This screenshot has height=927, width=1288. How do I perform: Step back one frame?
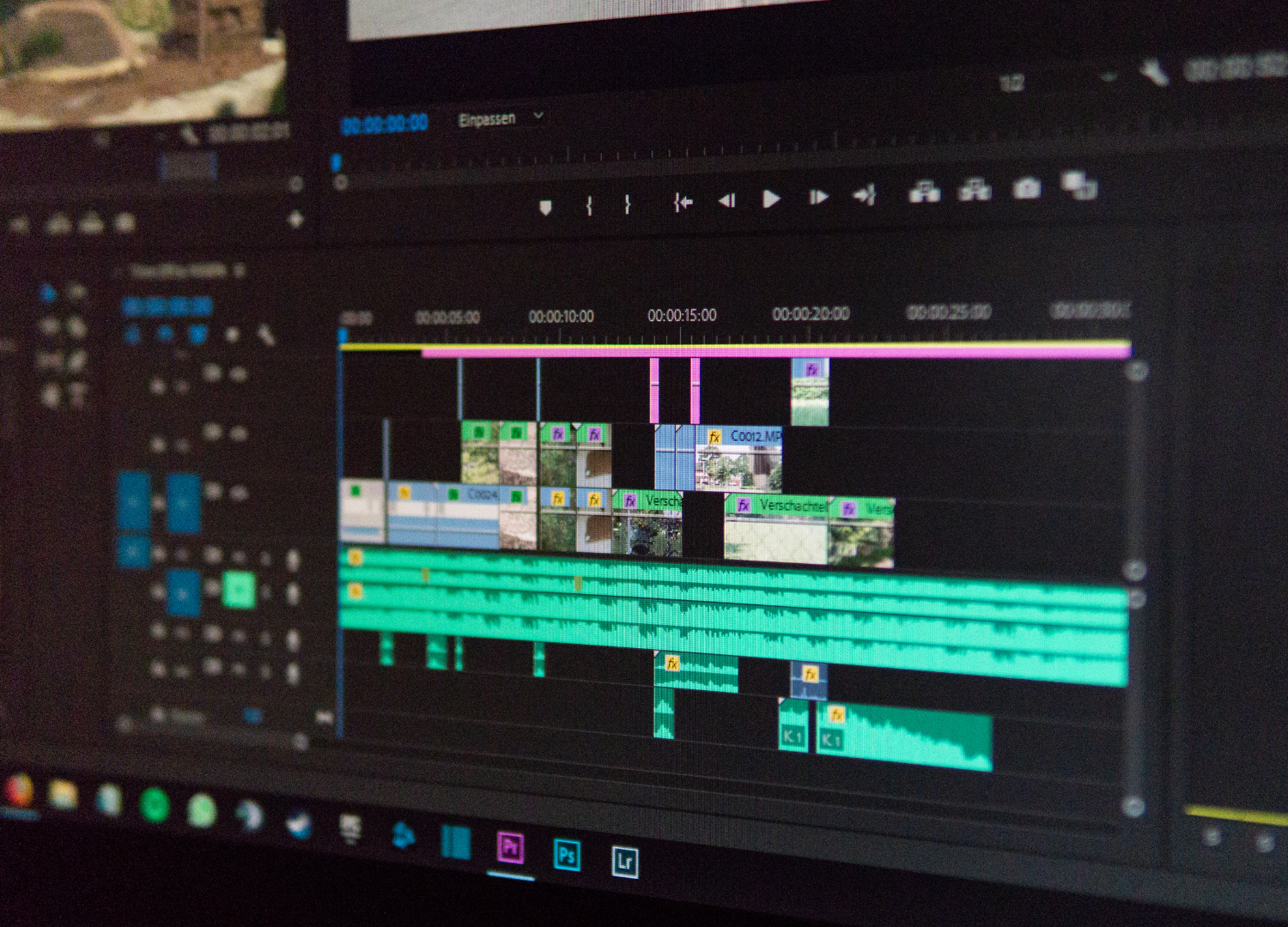726,201
